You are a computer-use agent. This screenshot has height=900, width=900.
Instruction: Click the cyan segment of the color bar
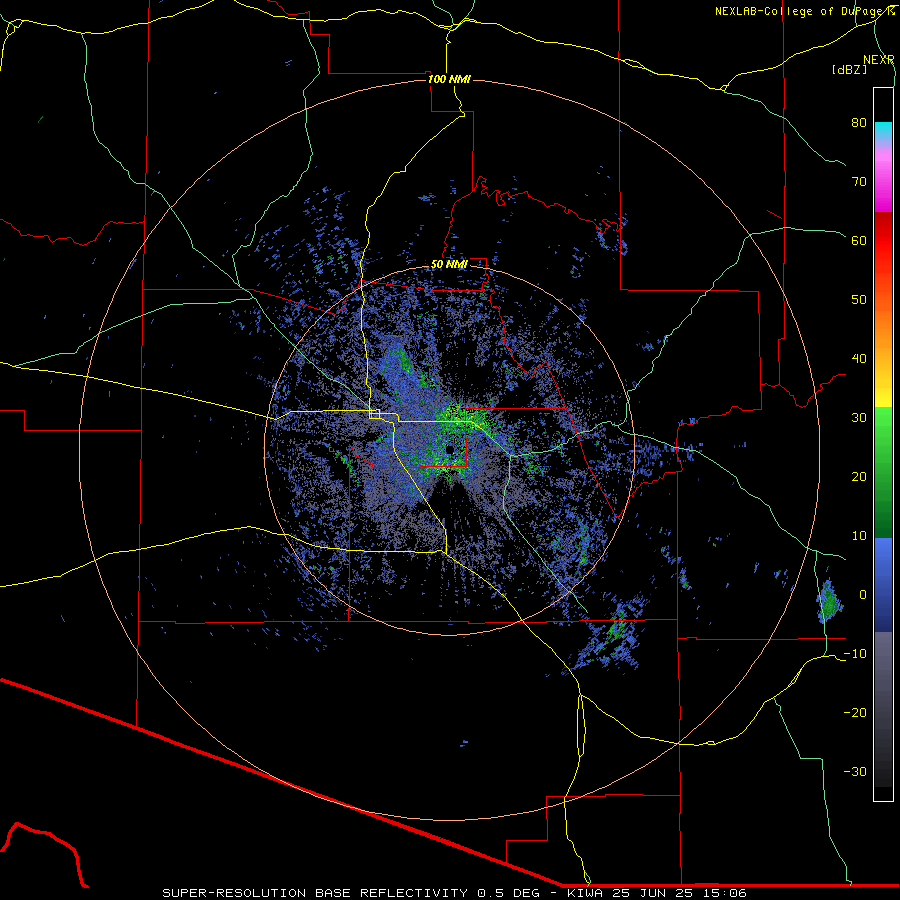(x=883, y=131)
